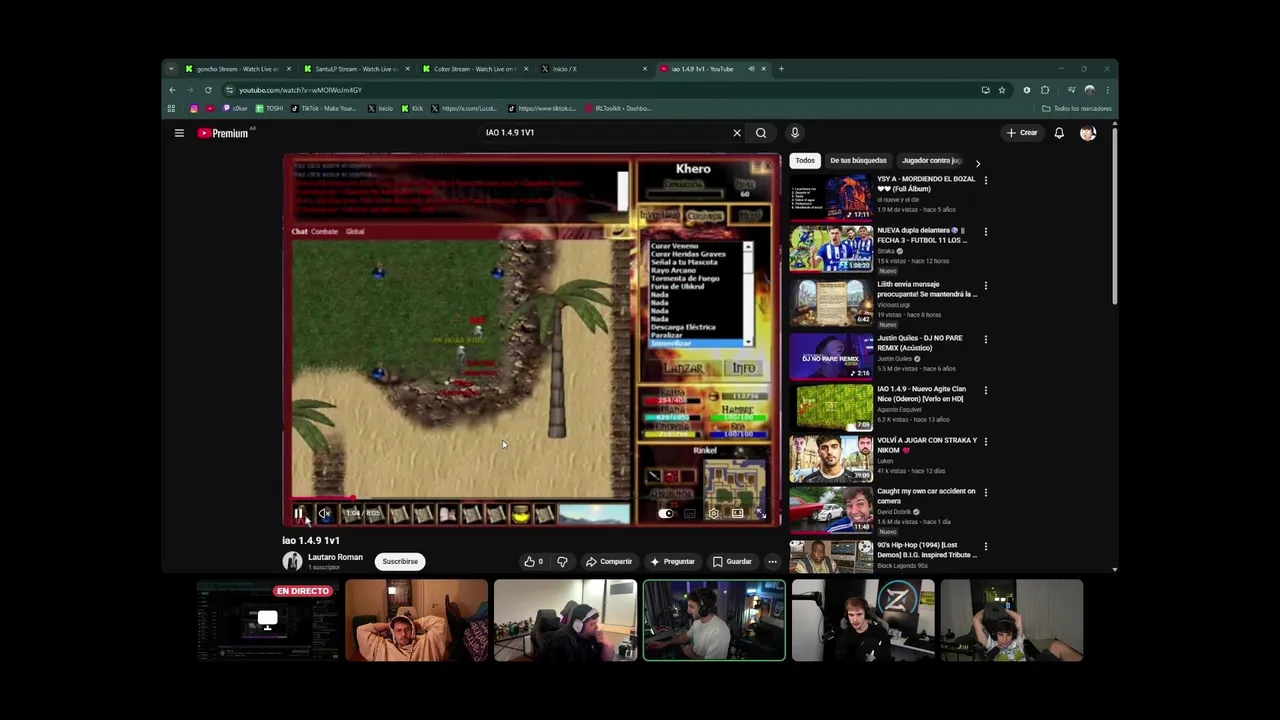Open browser apps grid in bookmarks bar

click(x=171, y=108)
